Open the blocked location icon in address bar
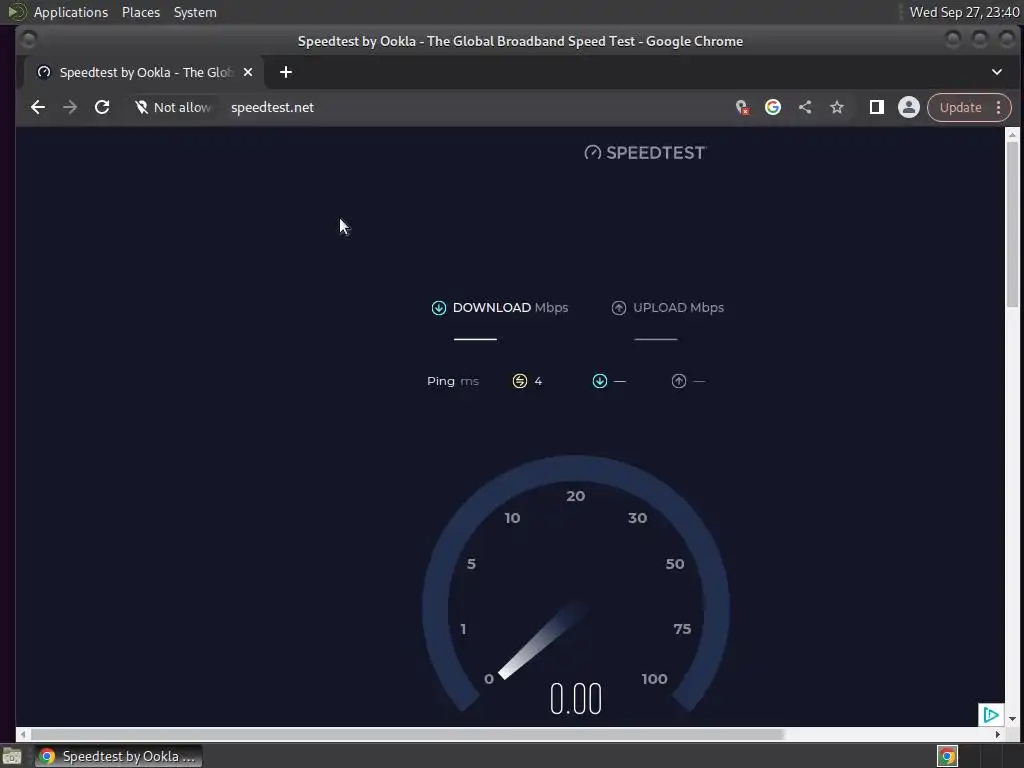This screenshot has width=1024, height=768. point(742,107)
